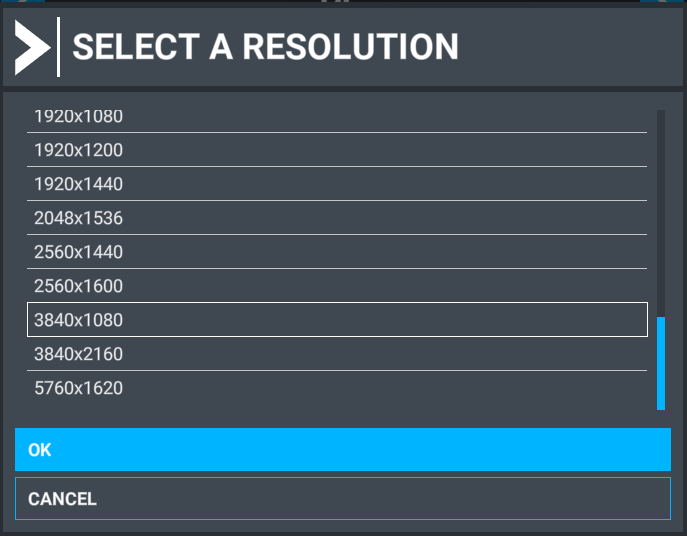Click the Select a Resolution header title
Image resolution: width=687 pixels, height=536 pixels.
(265, 47)
